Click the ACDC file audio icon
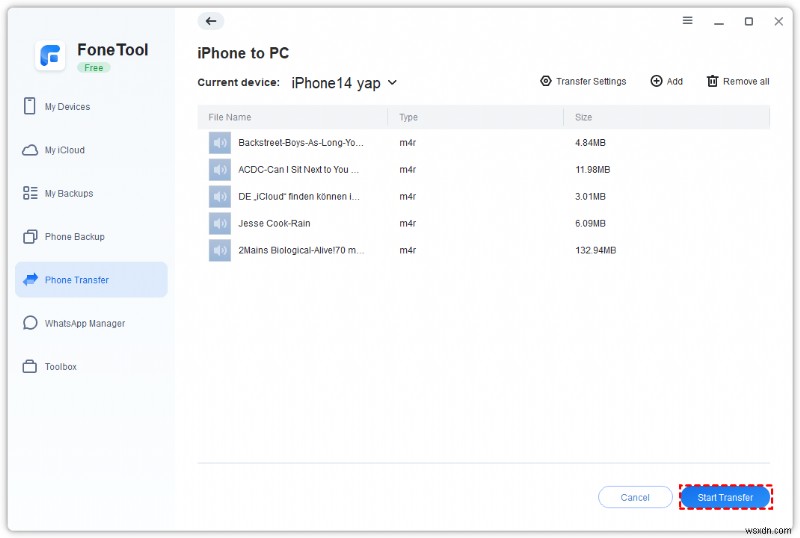This screenshot has height=538, width=800. [219, 169]
